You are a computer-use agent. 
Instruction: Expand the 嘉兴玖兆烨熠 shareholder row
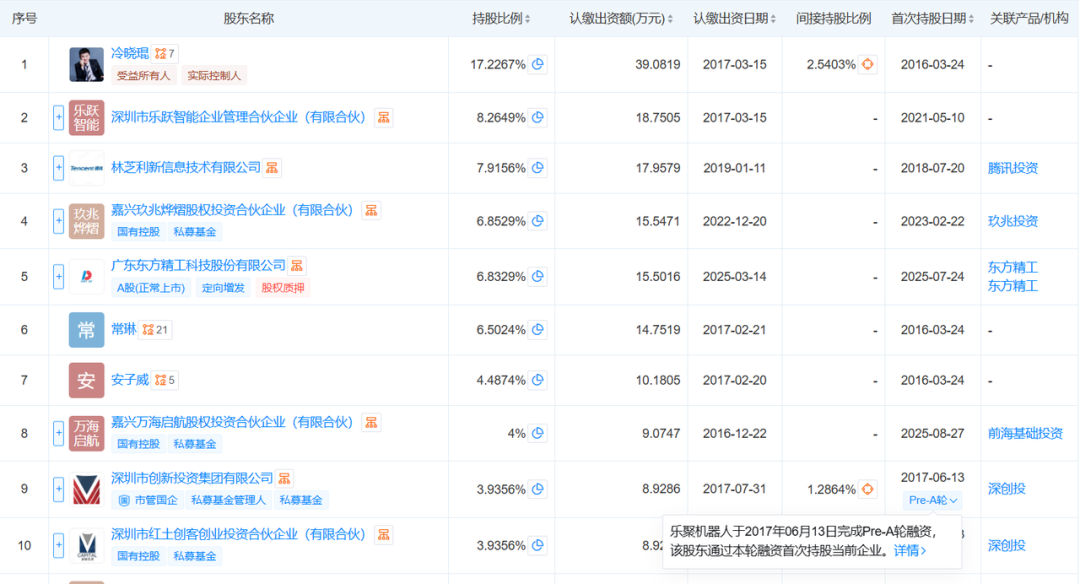[x=58, y=221]
